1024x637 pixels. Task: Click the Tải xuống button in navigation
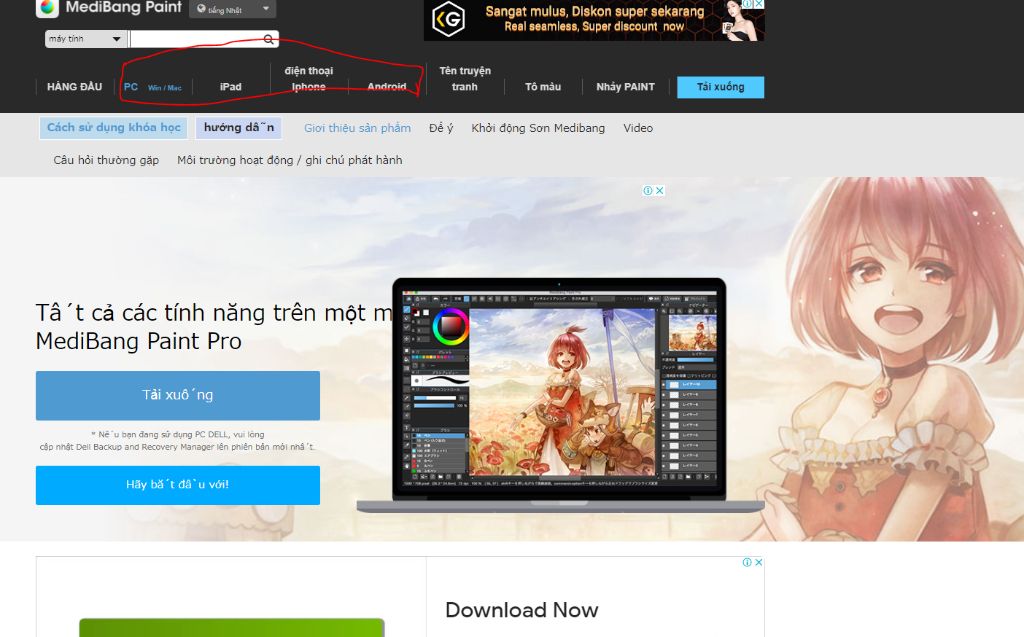pos(720,87)
